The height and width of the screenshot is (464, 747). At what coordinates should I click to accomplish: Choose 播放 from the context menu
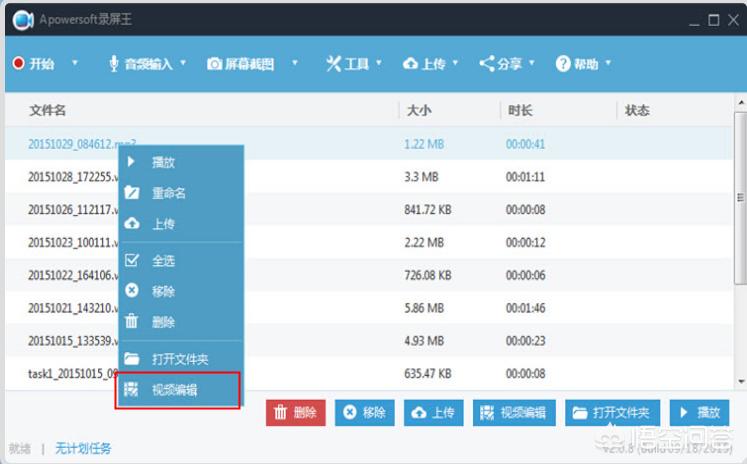click(181, 162)
